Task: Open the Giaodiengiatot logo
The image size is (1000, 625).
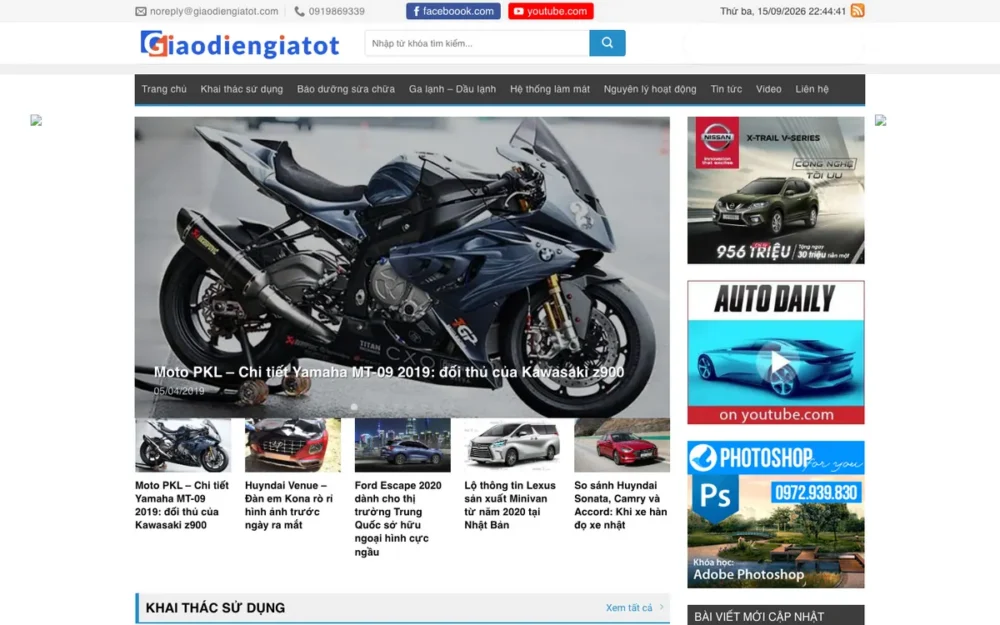Action: (x=240, y=44)
